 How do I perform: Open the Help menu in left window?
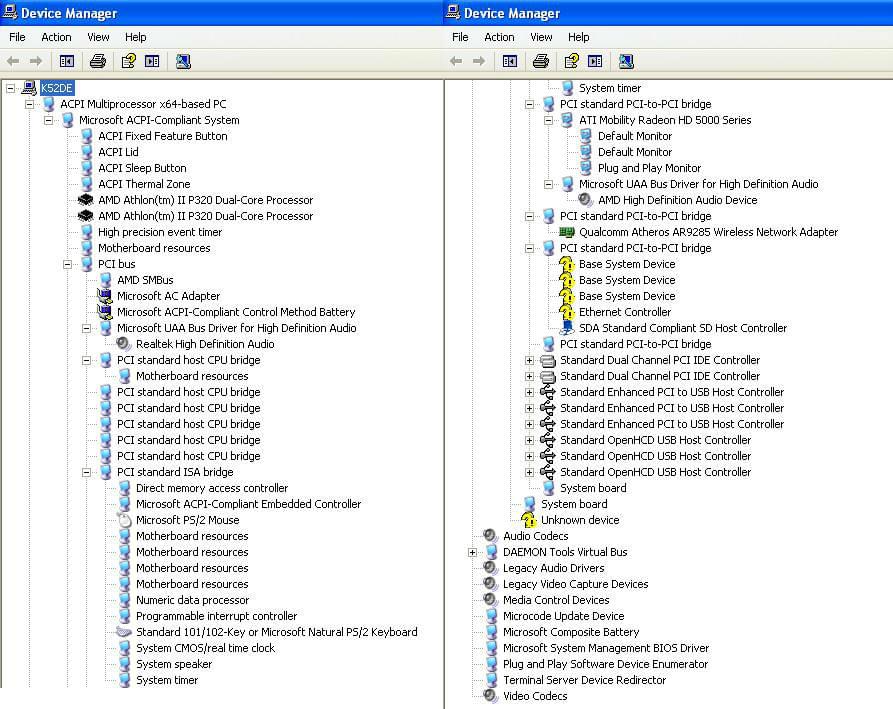[136, 37]
